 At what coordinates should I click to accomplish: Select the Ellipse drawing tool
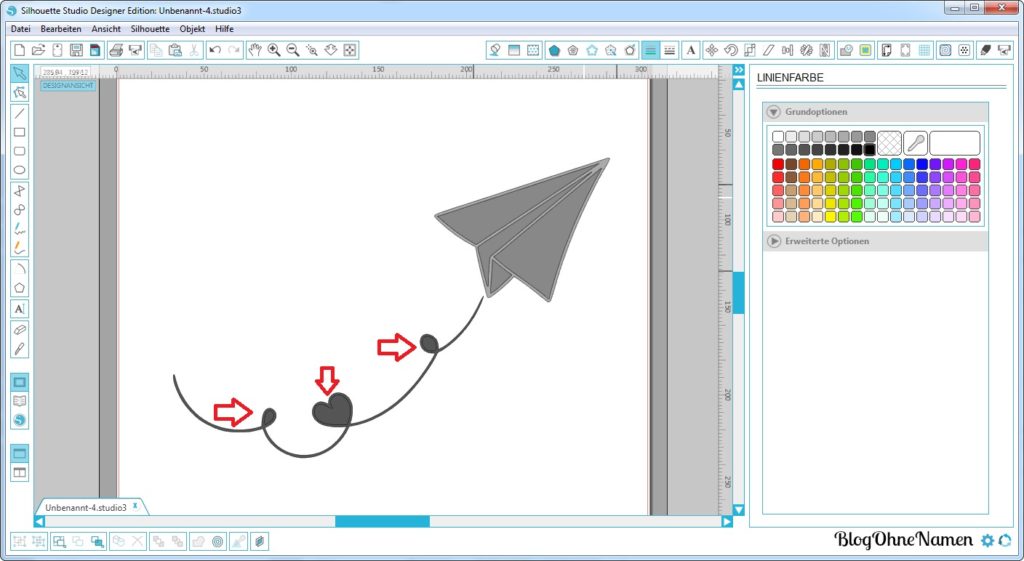(x=19, y=170)
